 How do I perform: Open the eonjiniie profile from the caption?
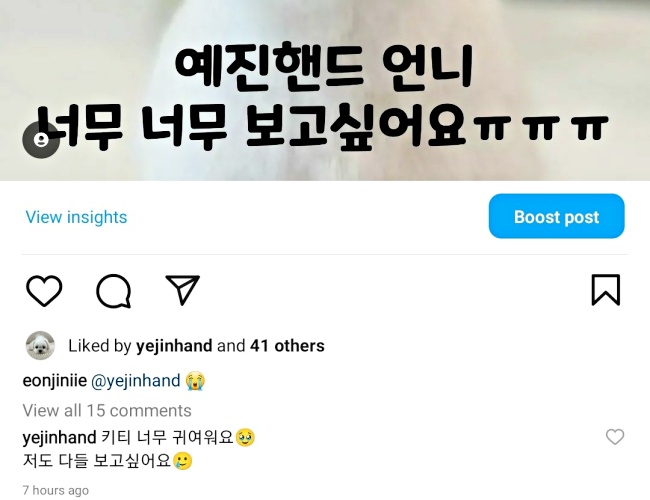tap(55, 381)
